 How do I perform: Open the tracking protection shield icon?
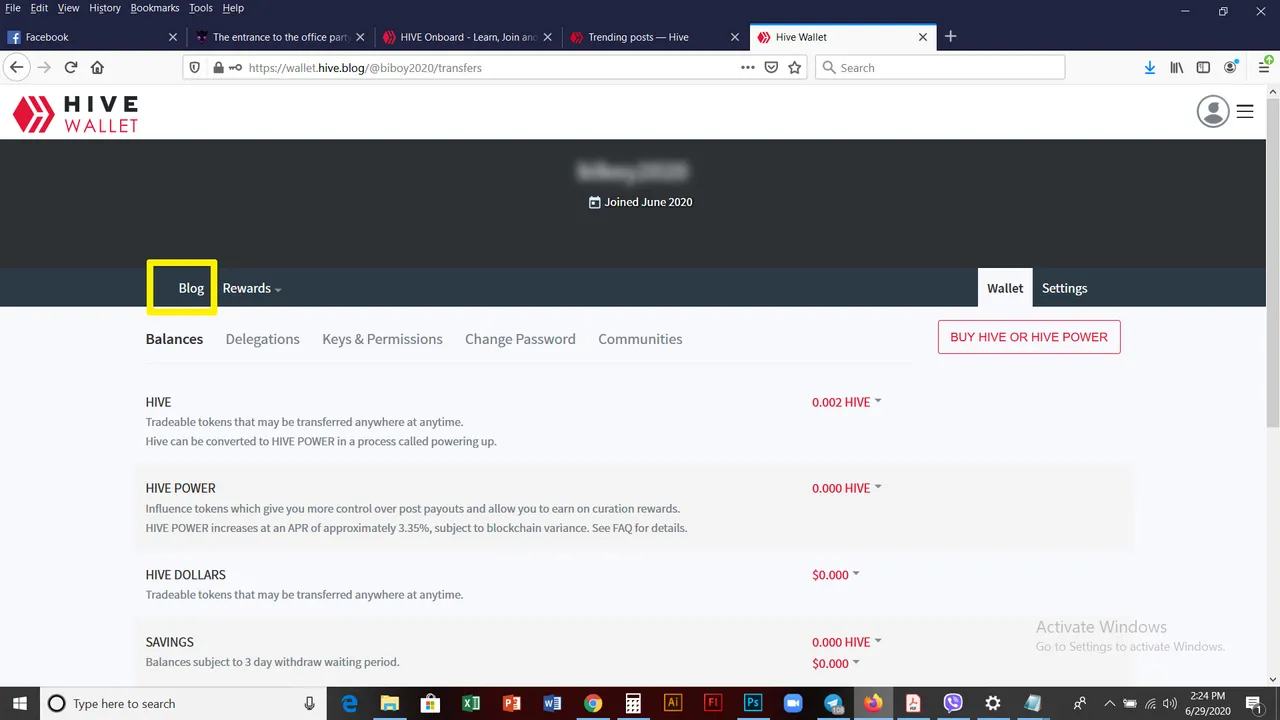tap(196, 67)
